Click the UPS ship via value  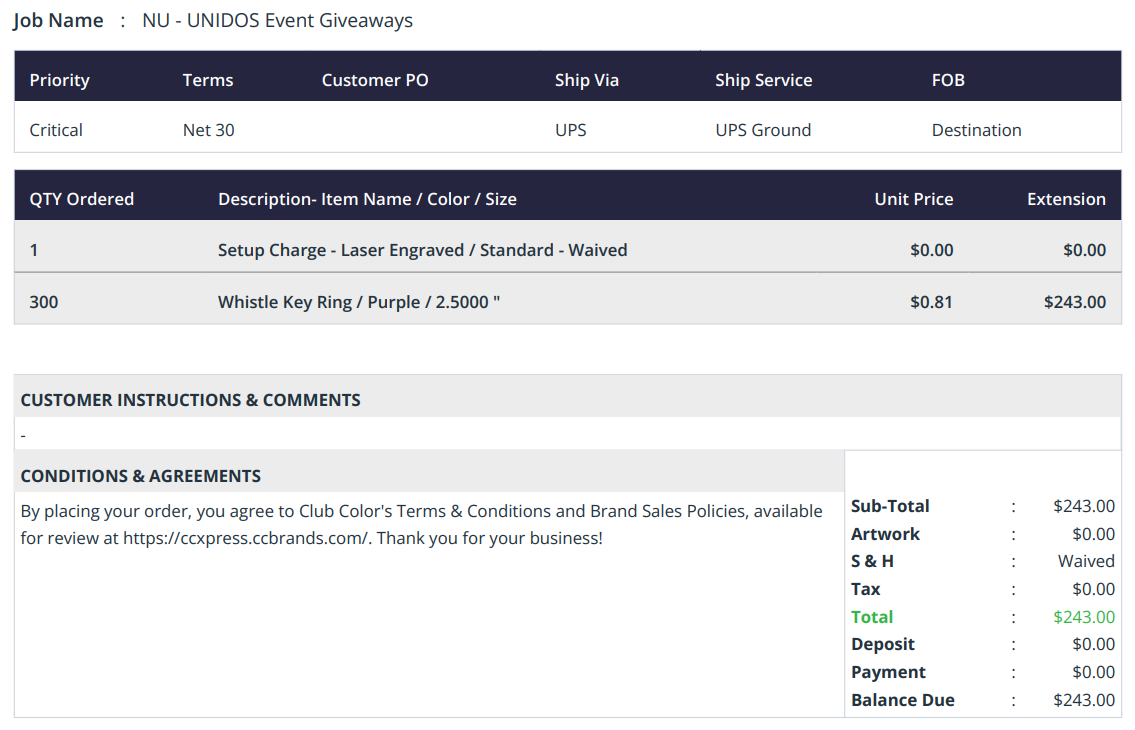pos(570,130)
